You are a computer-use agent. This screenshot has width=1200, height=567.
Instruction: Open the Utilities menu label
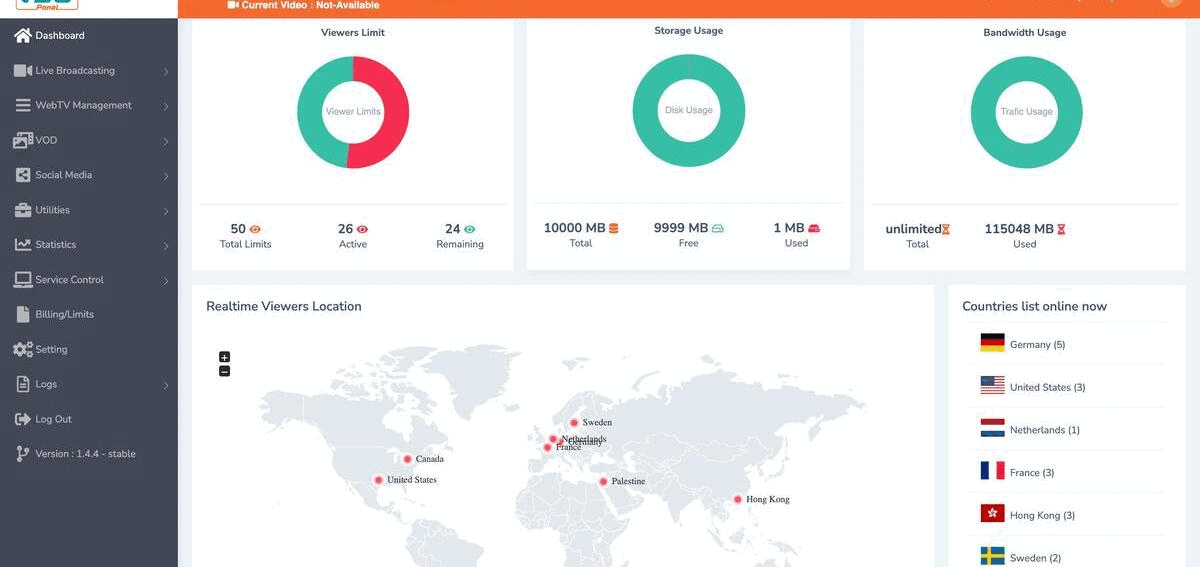pos(53,210)
